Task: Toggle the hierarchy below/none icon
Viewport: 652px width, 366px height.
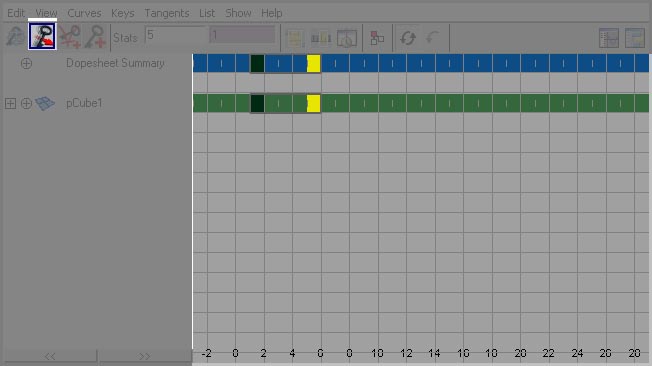Action: pyautogui.click(x=377, y=38)
